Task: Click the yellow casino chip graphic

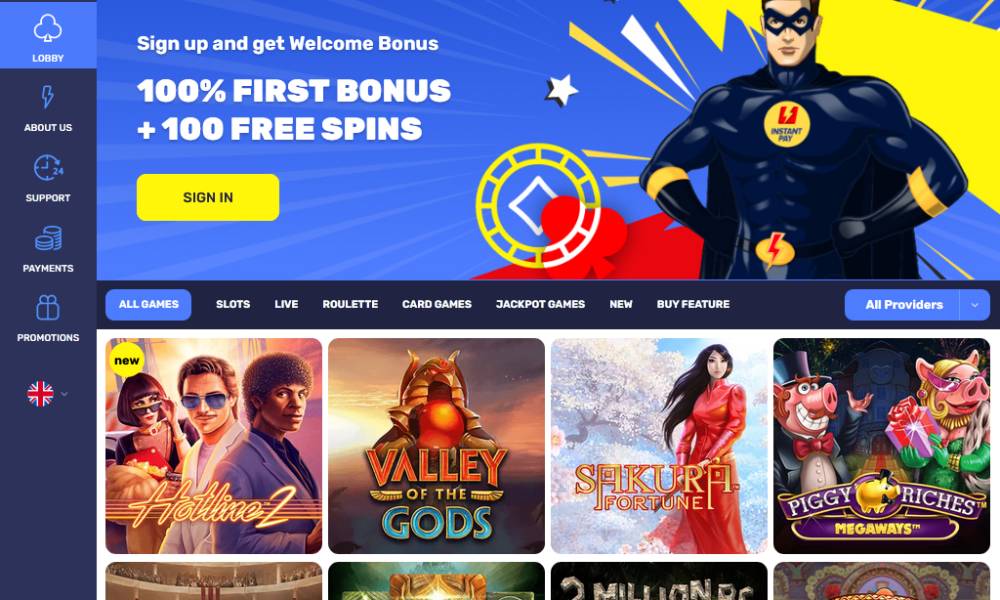Action: [537, 205]
